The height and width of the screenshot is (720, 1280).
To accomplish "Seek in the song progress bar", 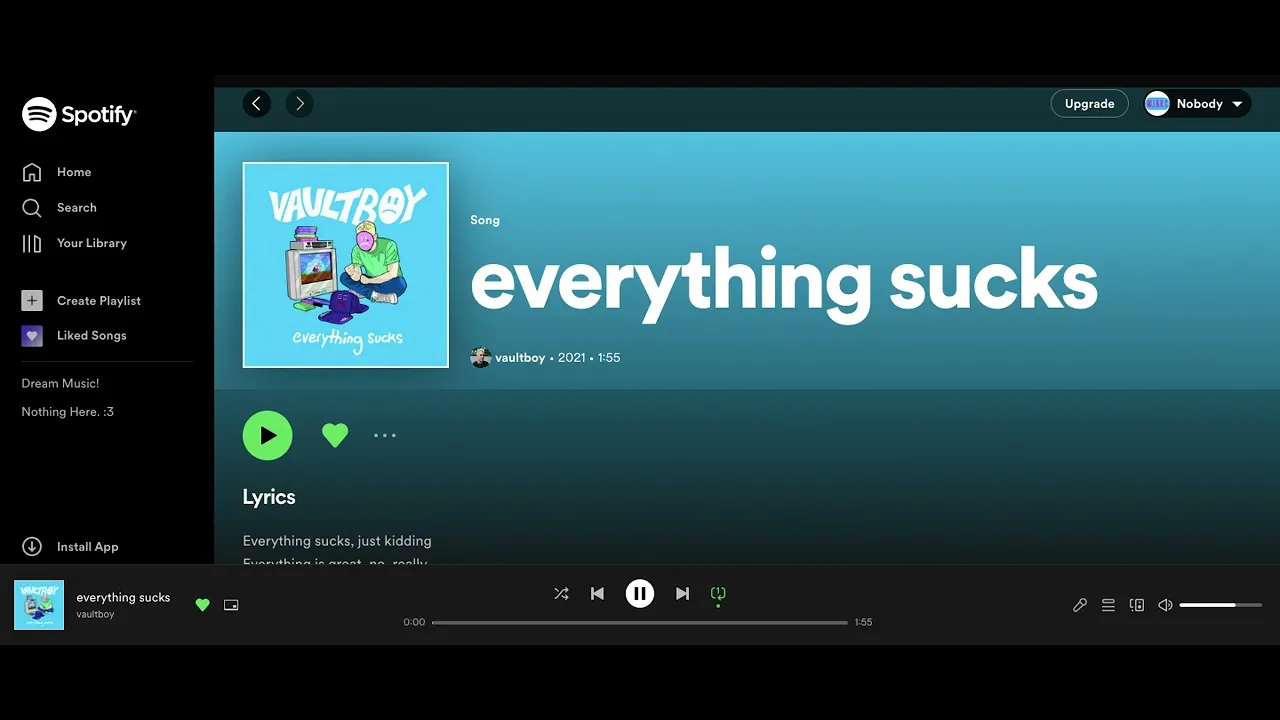I will pos(640,622).
